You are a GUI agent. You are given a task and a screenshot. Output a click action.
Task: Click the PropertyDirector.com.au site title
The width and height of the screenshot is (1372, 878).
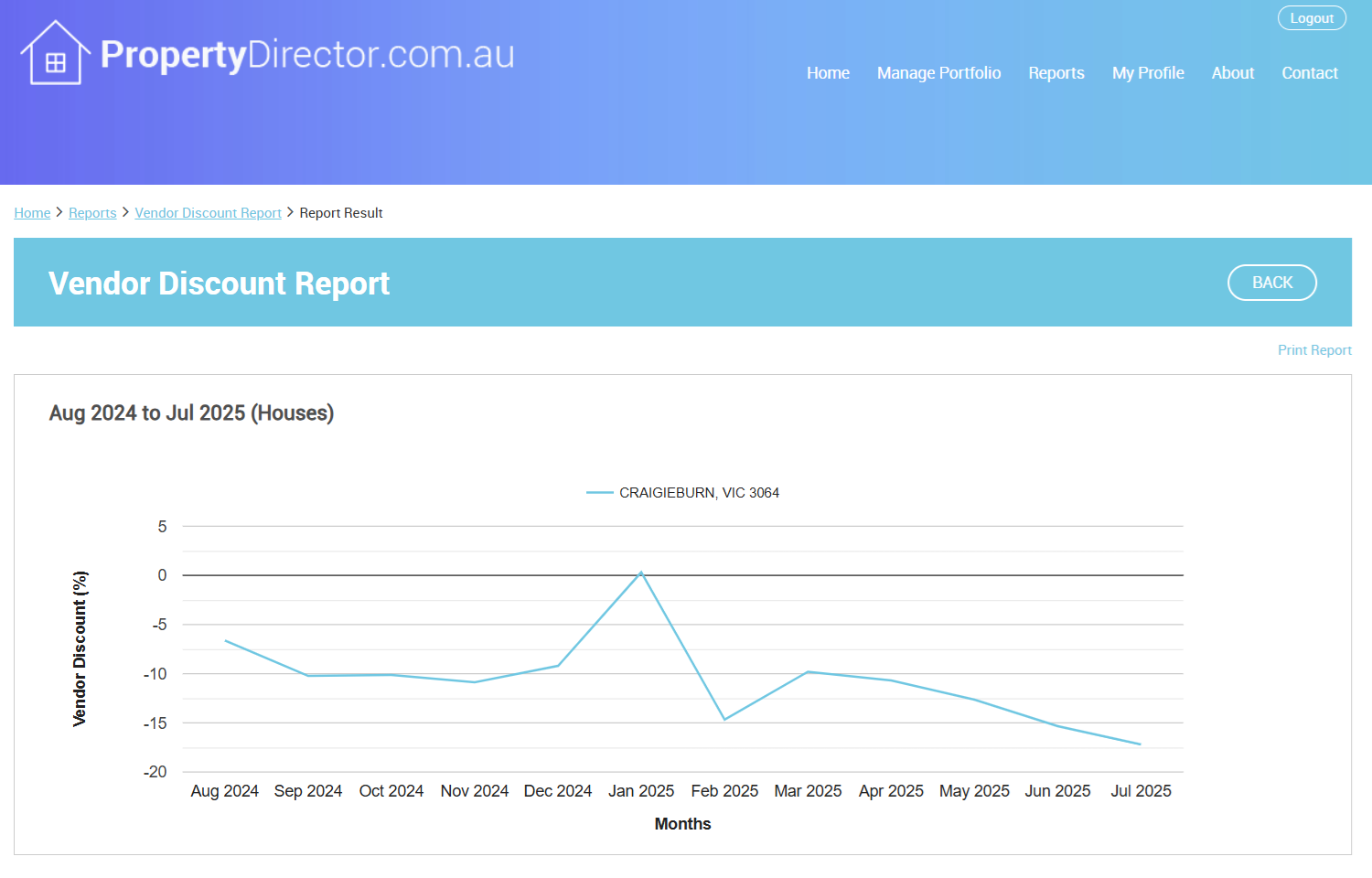307,55
